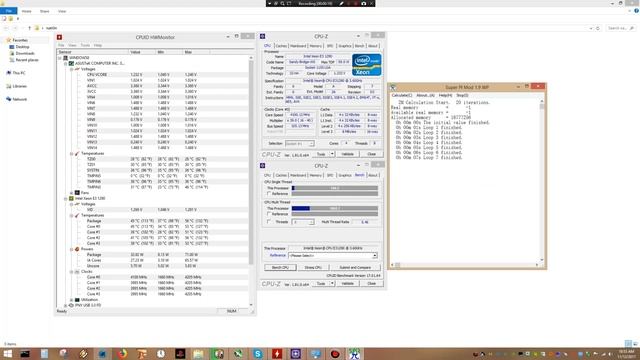Switch to Caches tab in CPU-Z CPU window
Image resolution: width=640 pixels, height=360 pixels.
(x=281, y=46)
